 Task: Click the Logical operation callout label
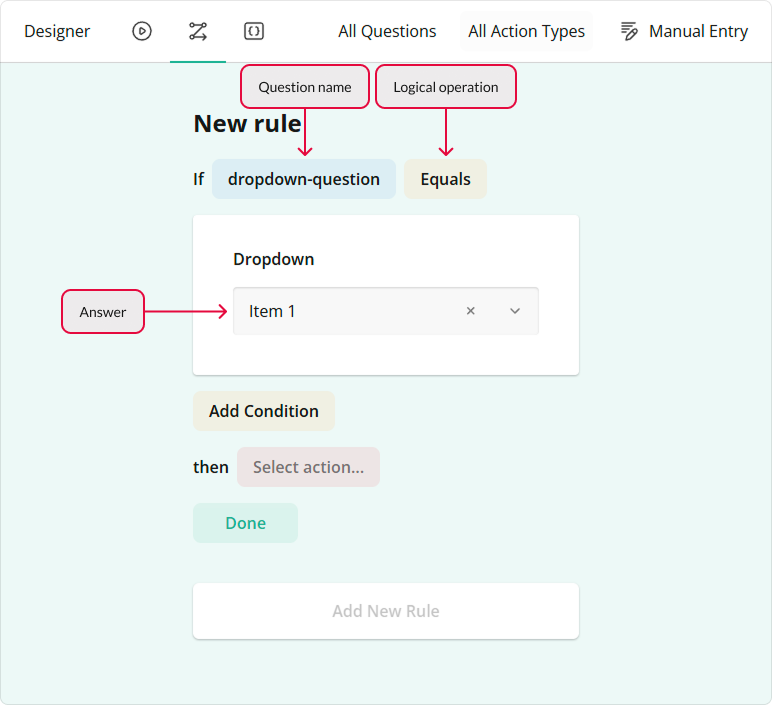446,87
